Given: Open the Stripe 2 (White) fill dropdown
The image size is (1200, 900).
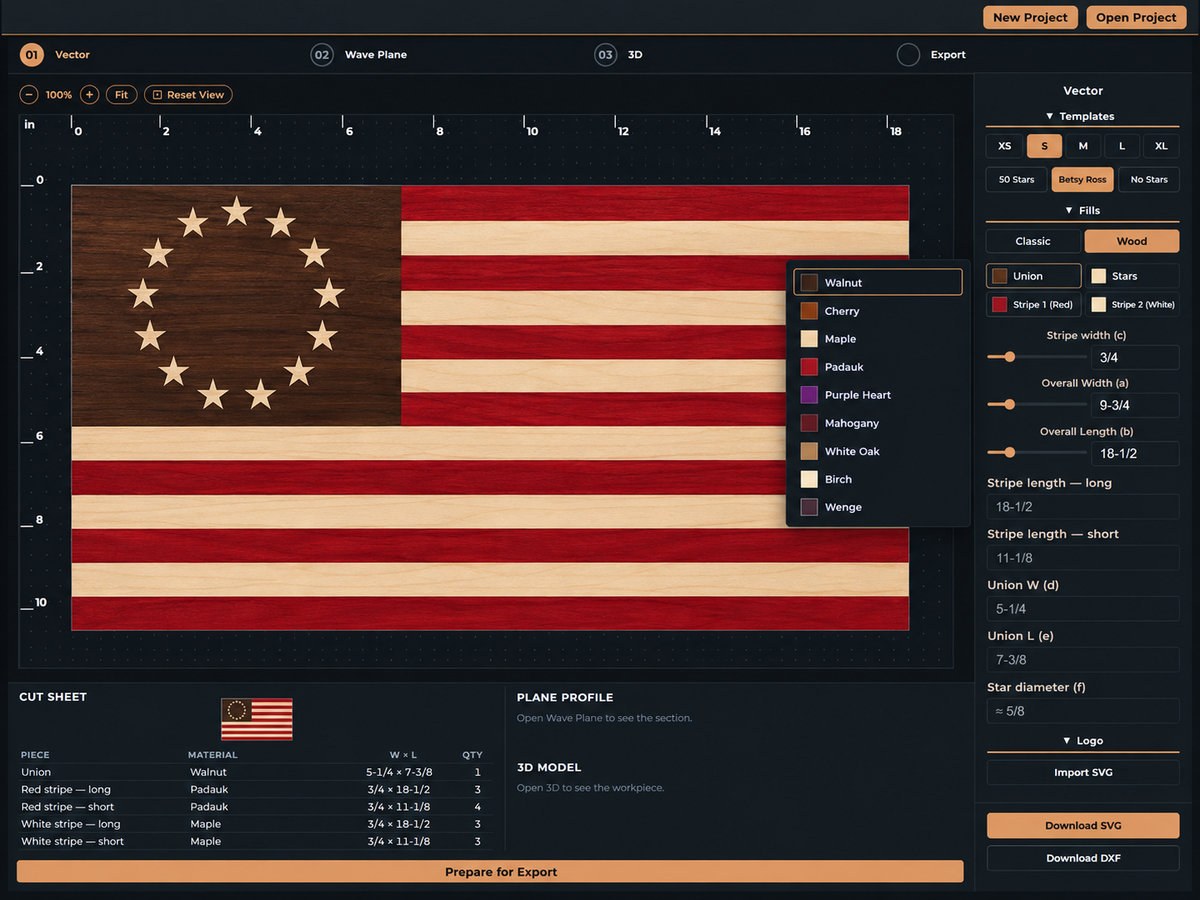Looking at the screenshot, I should (1132, 305).
